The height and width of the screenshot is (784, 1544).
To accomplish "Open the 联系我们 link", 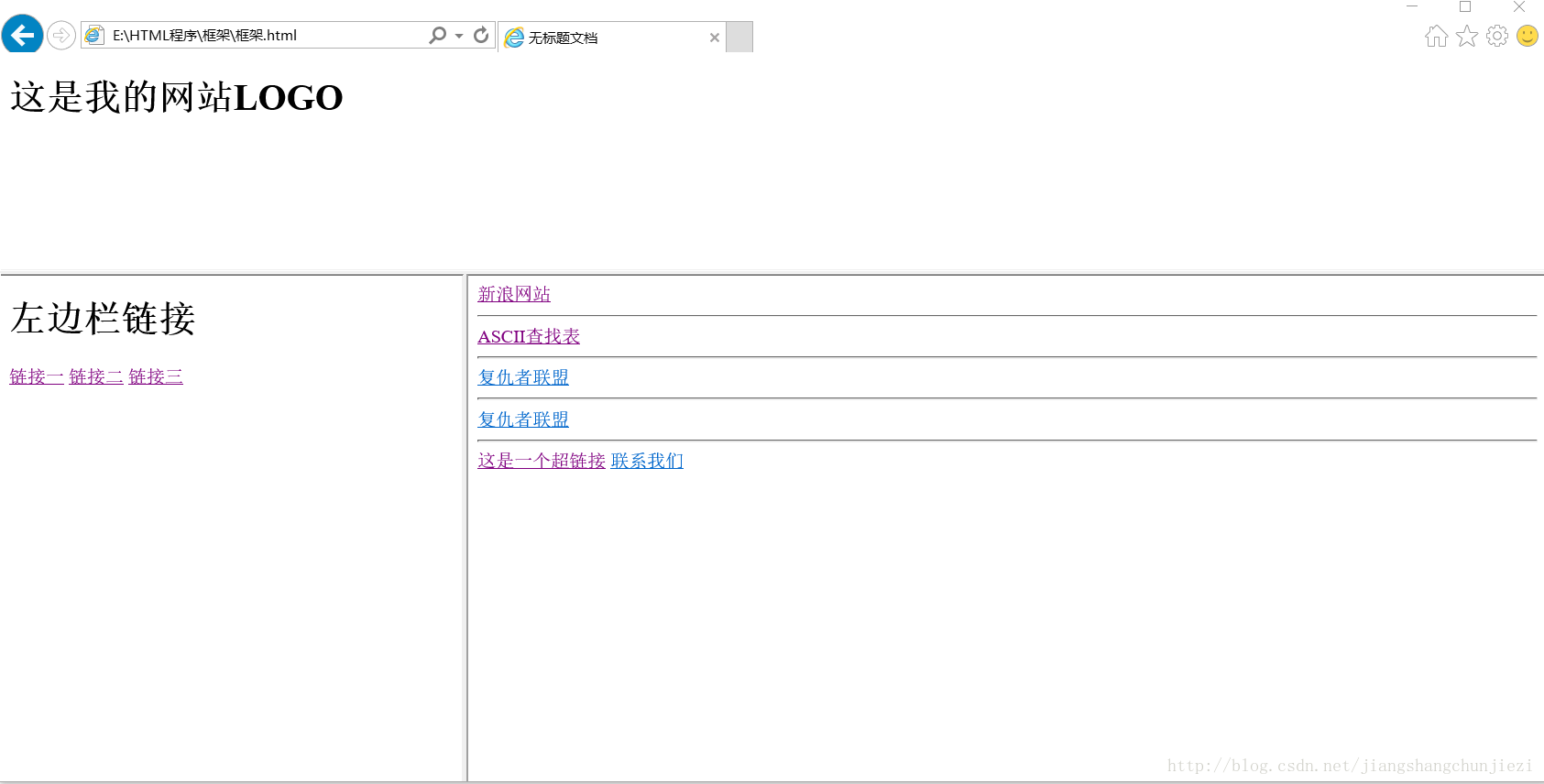I will pyautogui.click(x=647, y=461).
